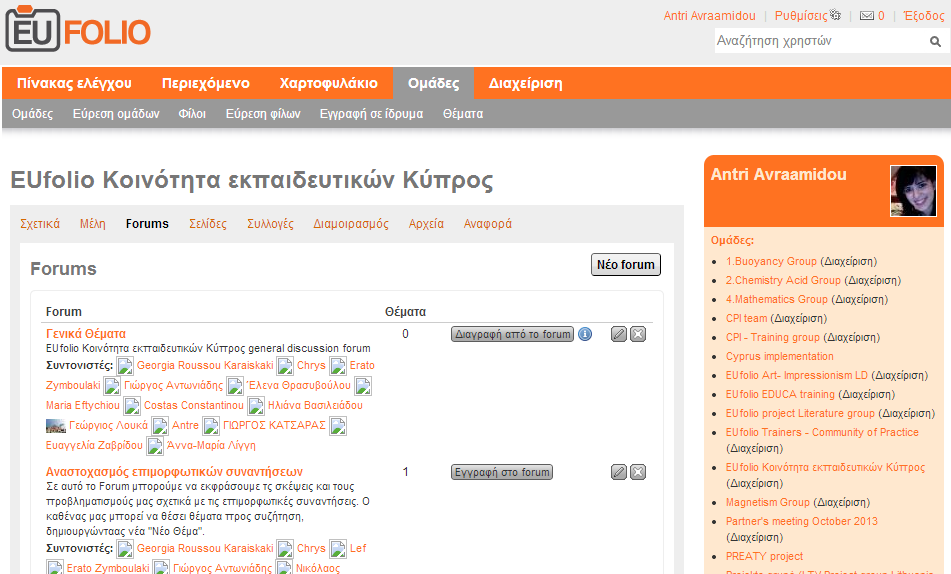Viewport: 951px width, 574px height.
Task: Click avatar icon before Antre
Action: pyautogui.click(x=160, y=426)
